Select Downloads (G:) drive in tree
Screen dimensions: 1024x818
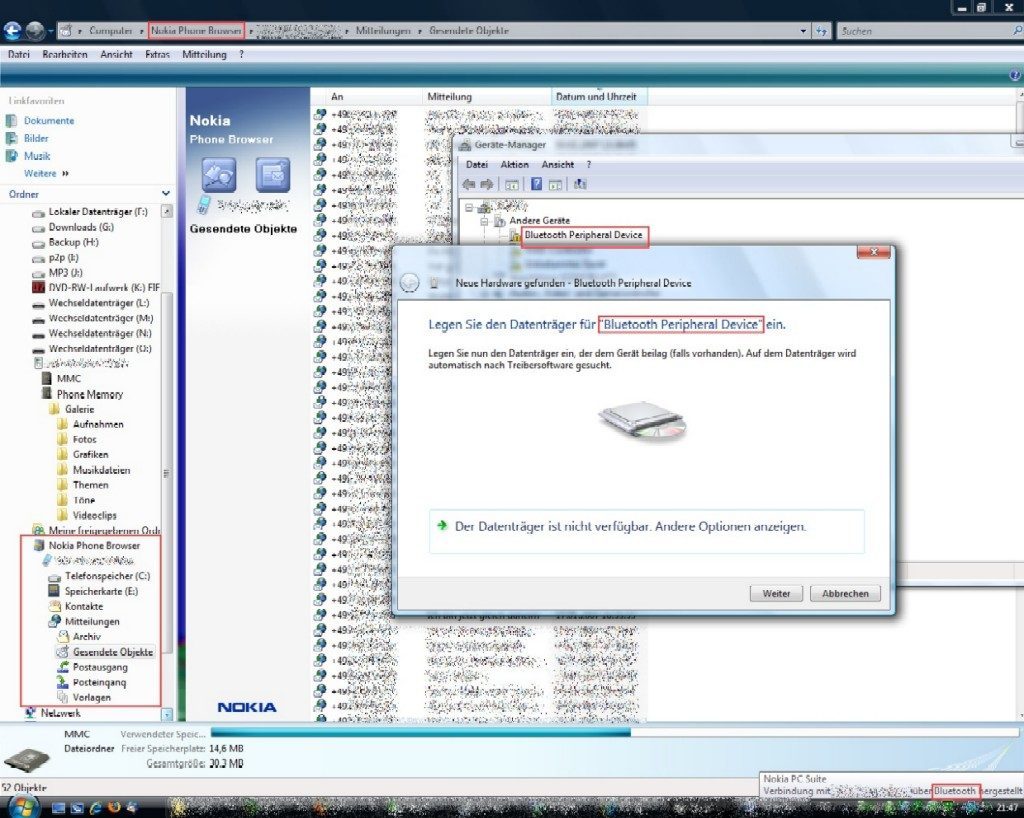pyautogui.click(x=81, y=227)
